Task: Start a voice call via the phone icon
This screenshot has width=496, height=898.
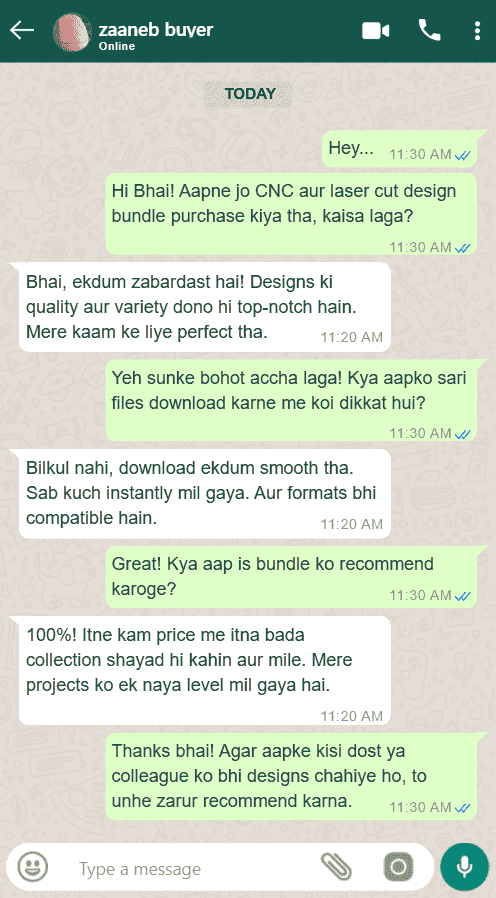Action: [429, 30]
